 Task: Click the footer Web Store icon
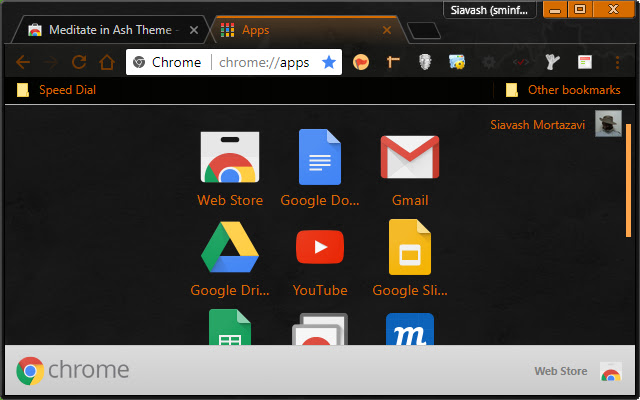click(611, 372)
